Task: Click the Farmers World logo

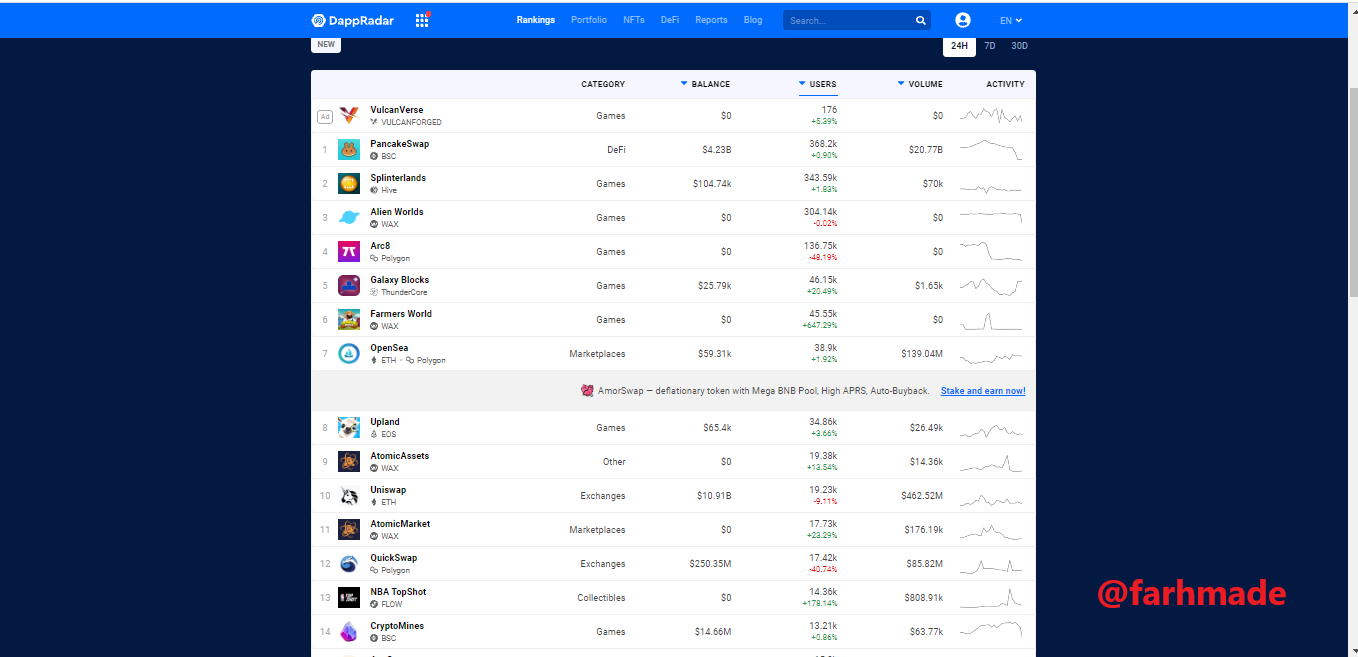Action: [349, 320]
